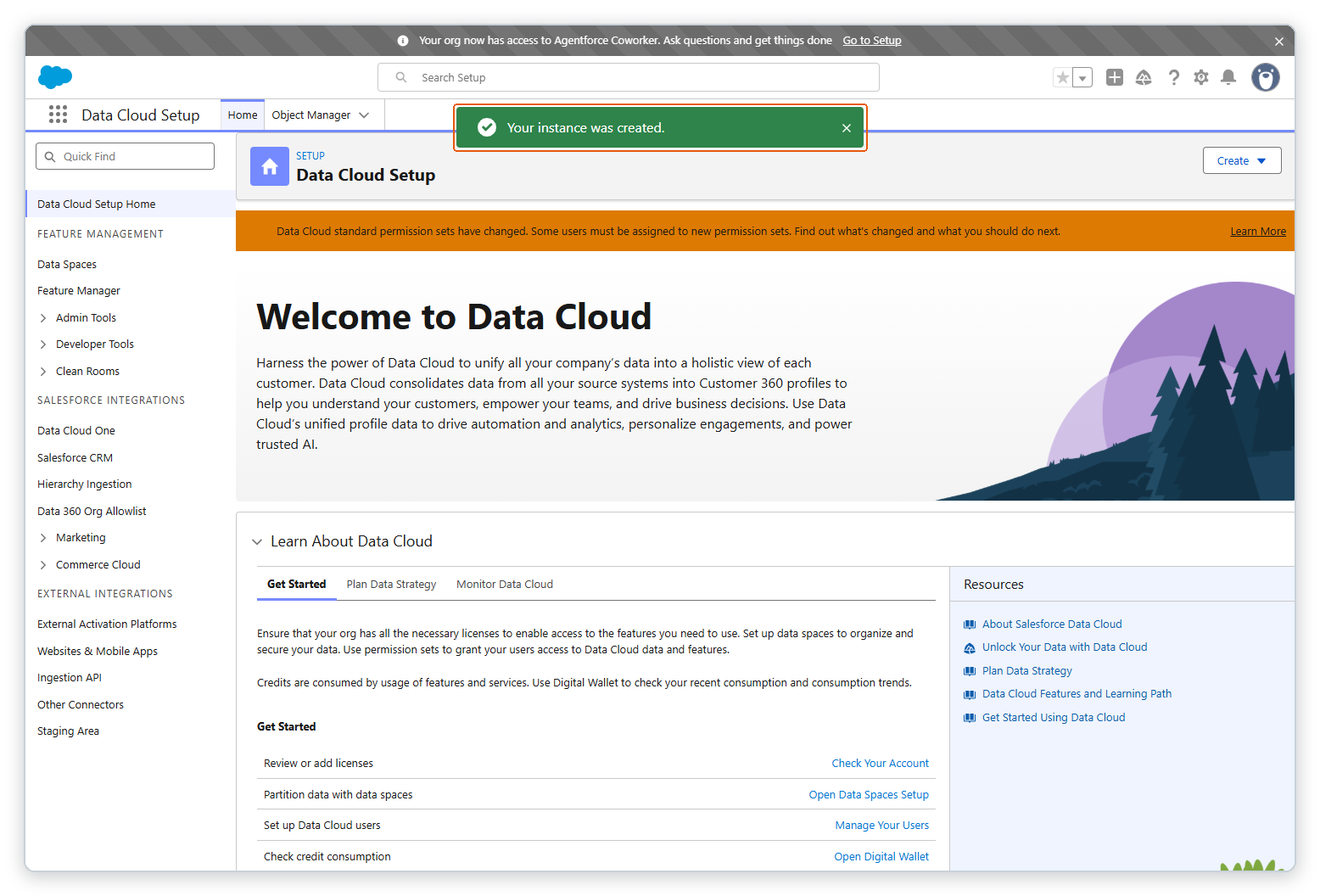The height and width of the screenshot is (896, 1320).
Task: Click the favorites star icon
Action: click(x=1062, y=77)
